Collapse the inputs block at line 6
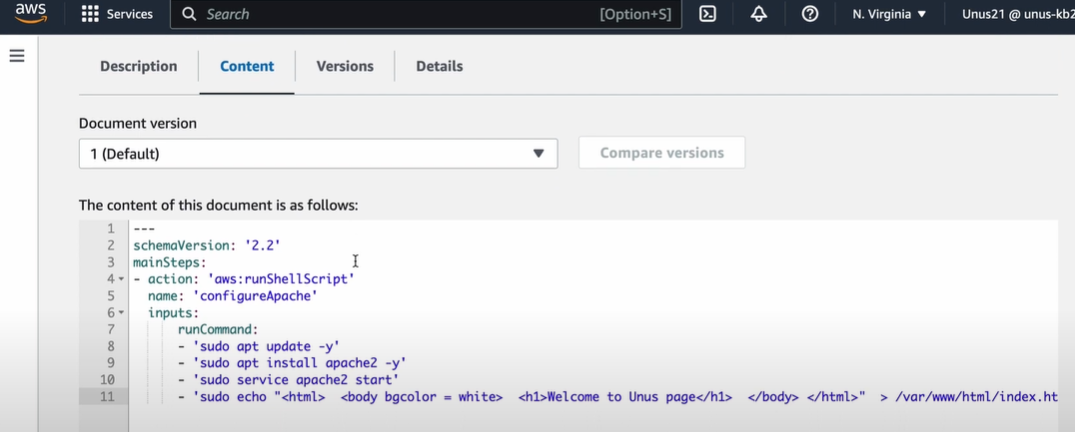The width and height of the screenshot is (1075, 432). (x=121, y=313)
